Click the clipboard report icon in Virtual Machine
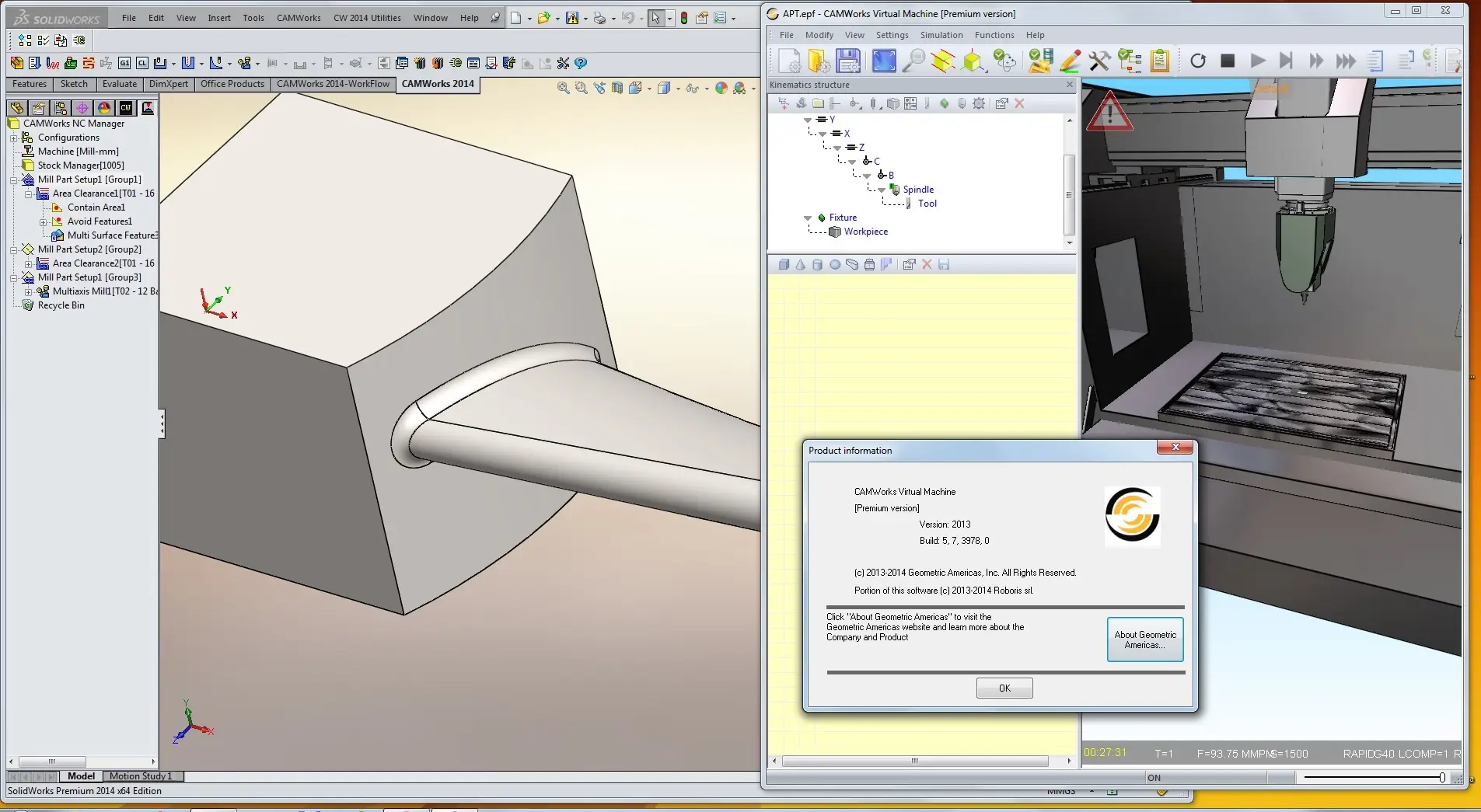This screenshot has height=812, width=1481. 1159,61
